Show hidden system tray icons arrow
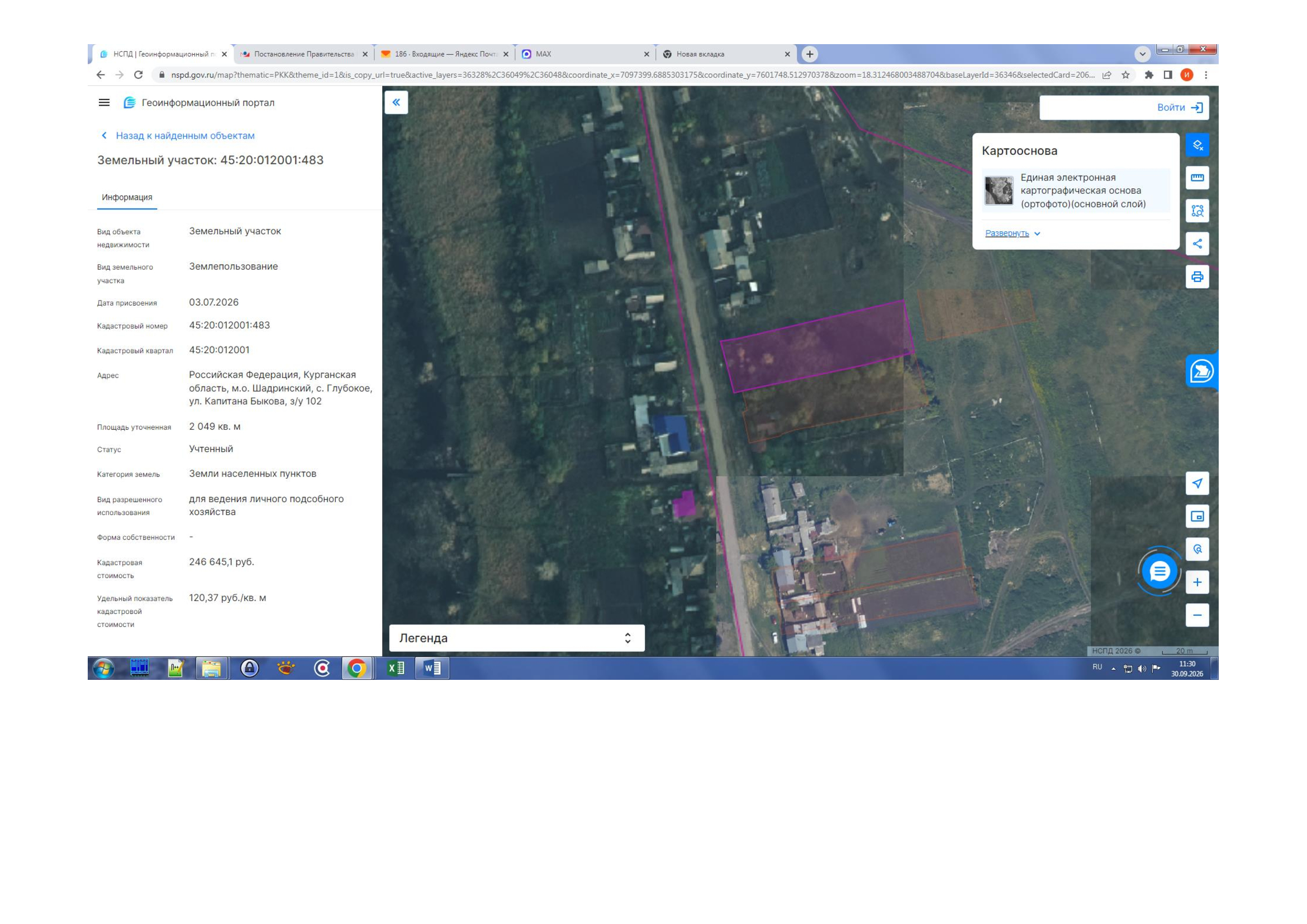Viewport: 1307px width, 924px height. tap(1114, 669)
